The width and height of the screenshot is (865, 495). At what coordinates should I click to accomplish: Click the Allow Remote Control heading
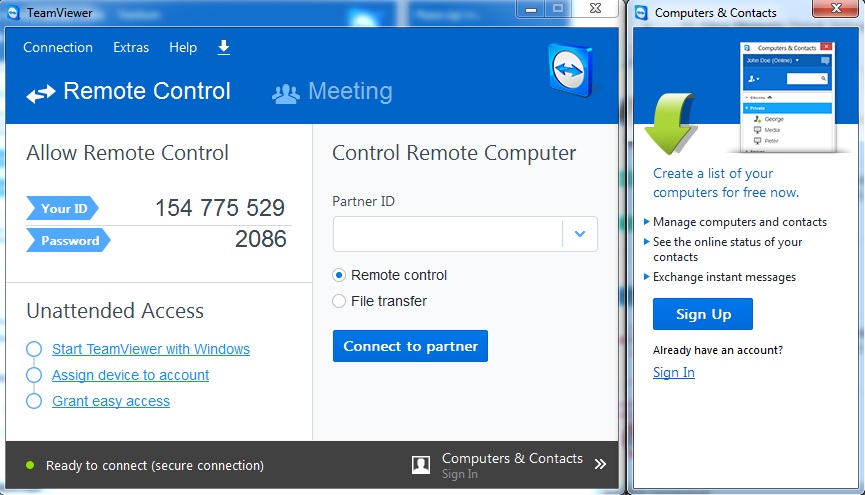[127, 153]
